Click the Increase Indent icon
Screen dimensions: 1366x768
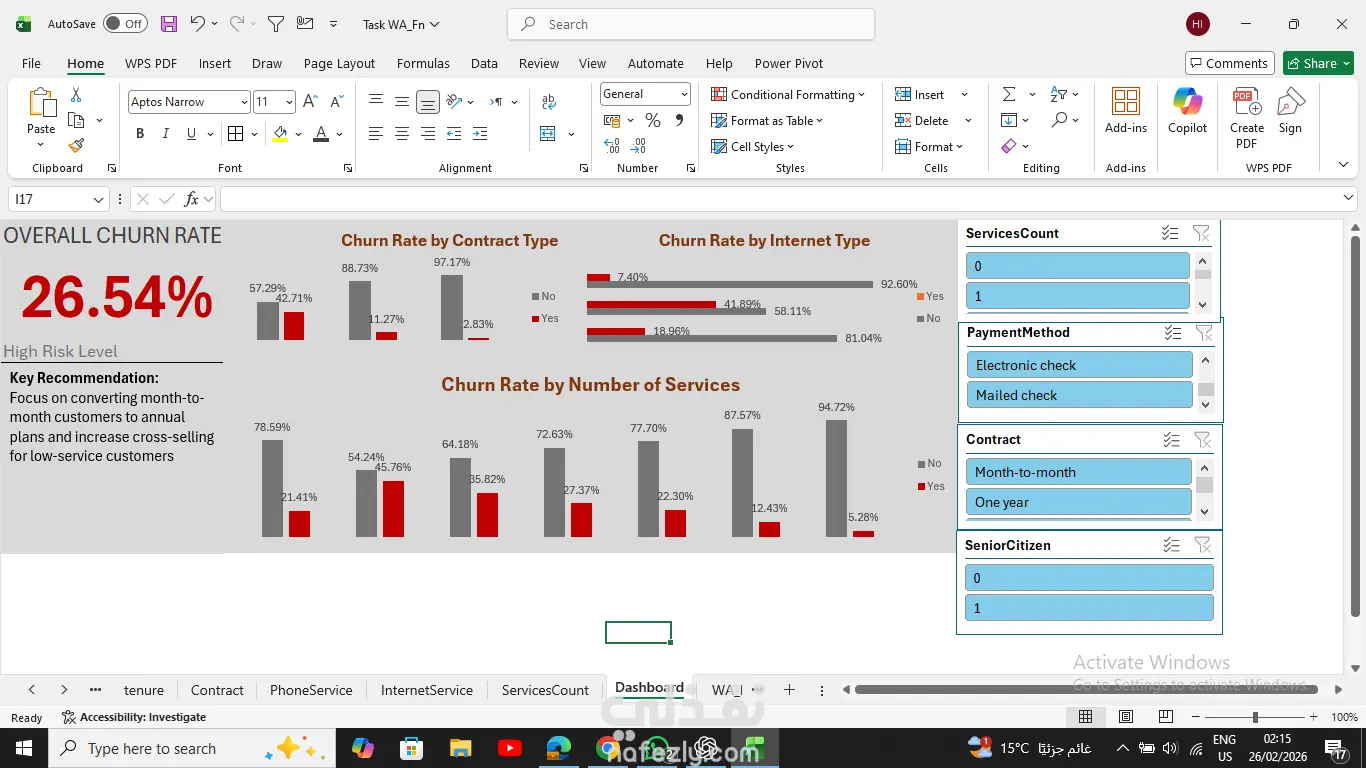click(x=480, y=134)
